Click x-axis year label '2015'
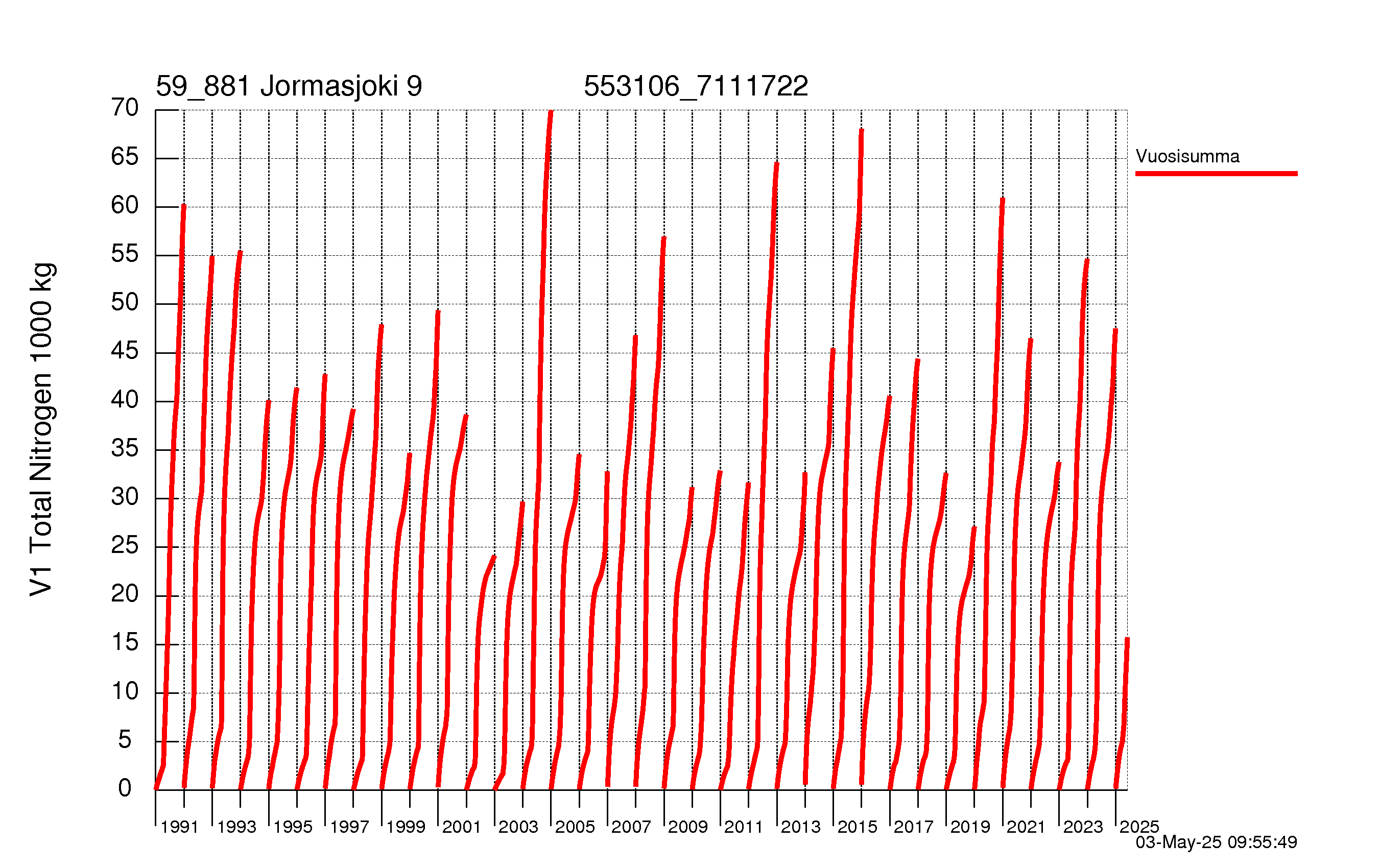The width and height of the screenshot is (1379, 868). [x=858, y=827]
